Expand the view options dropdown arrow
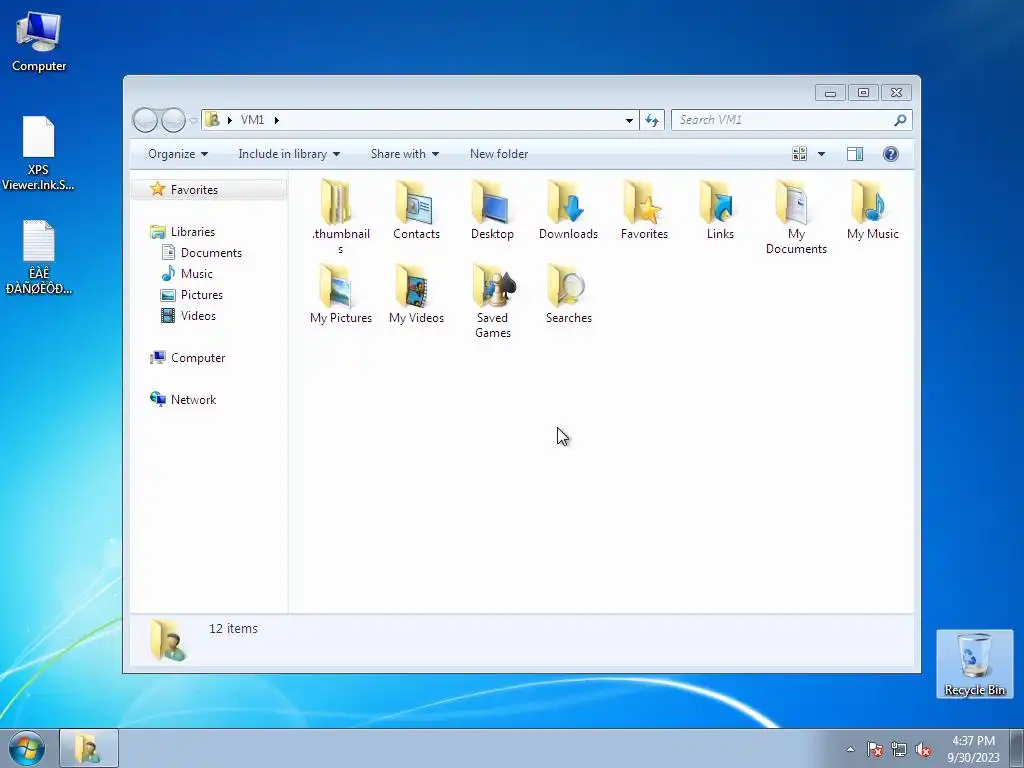Screen dimensions: 1024x768 coord(822,154)
